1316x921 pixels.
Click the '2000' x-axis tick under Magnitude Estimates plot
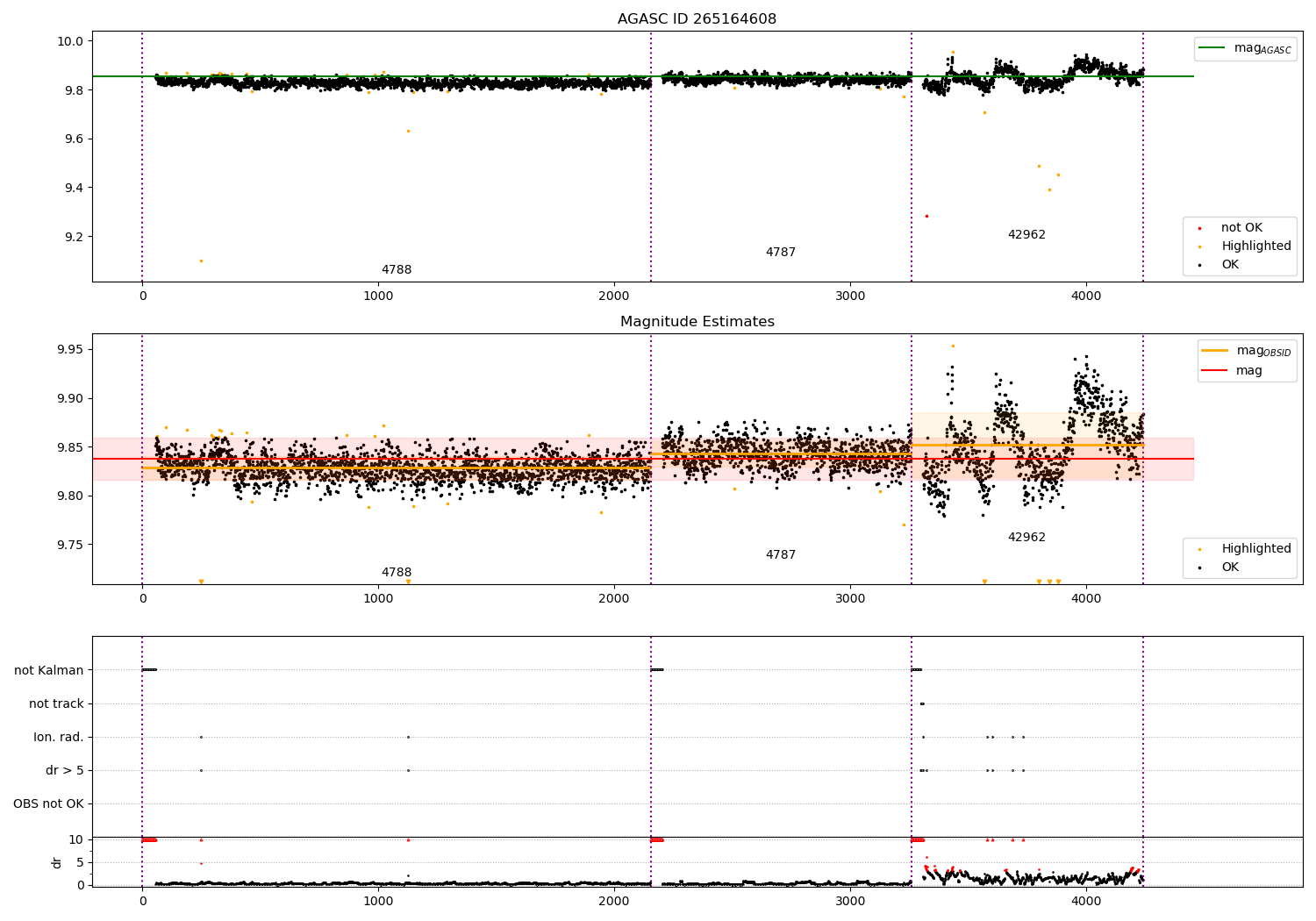pyautogui.click(x=614, y=599)
